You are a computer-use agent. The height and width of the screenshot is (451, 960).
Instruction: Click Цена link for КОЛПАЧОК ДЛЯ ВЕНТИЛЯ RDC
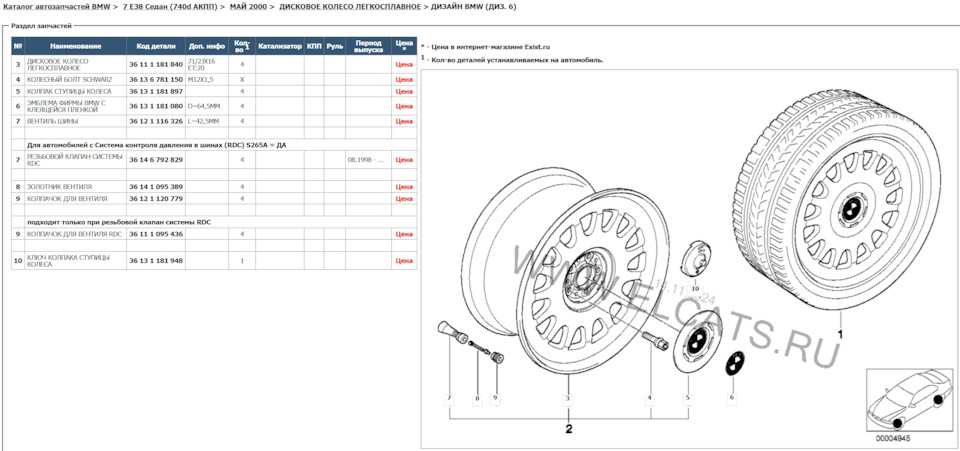(x=404, y=234)
